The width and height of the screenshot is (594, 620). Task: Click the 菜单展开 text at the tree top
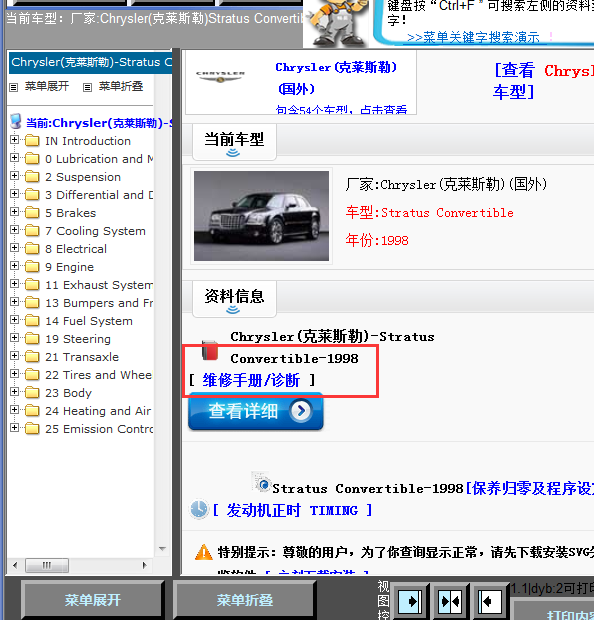(x=47, y=86)
